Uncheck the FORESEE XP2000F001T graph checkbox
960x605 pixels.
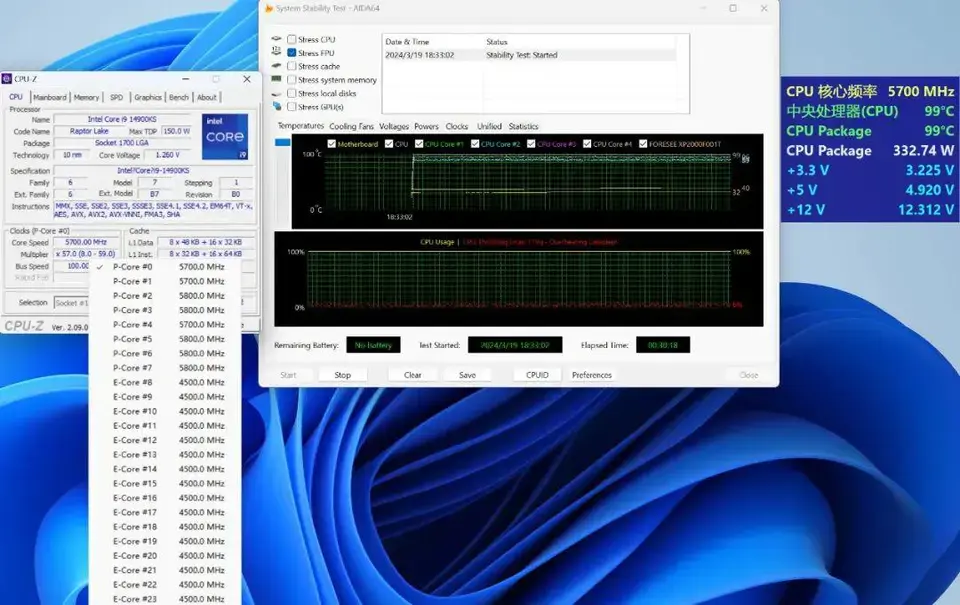point(643,144)
